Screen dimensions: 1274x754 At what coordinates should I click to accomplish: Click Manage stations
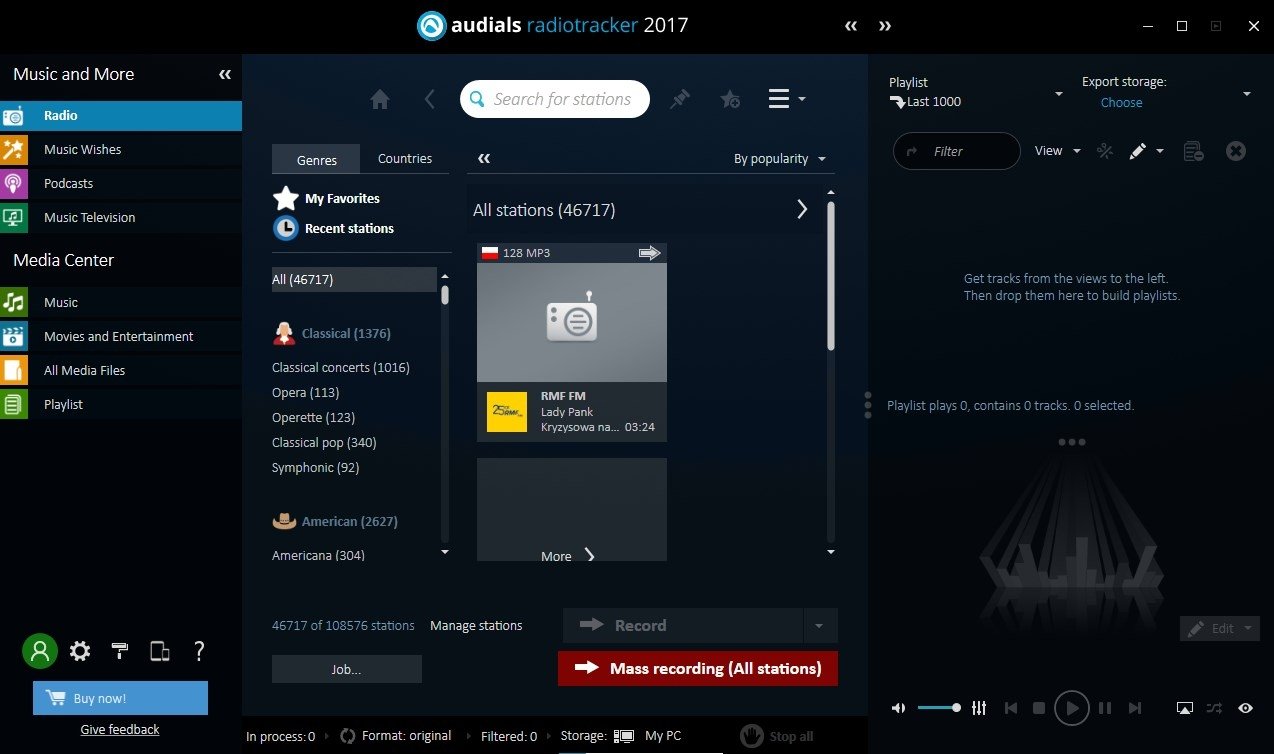click(x=476, y=626)
